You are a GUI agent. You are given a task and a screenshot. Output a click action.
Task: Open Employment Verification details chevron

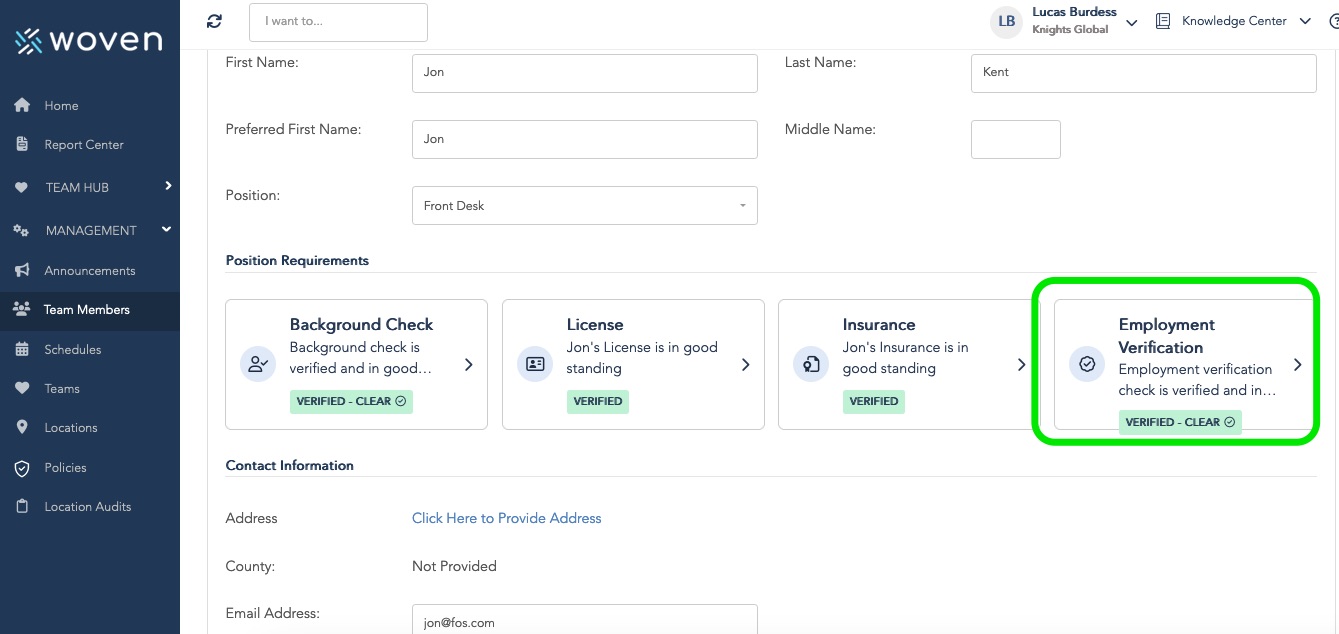[x=1297, y=365]
